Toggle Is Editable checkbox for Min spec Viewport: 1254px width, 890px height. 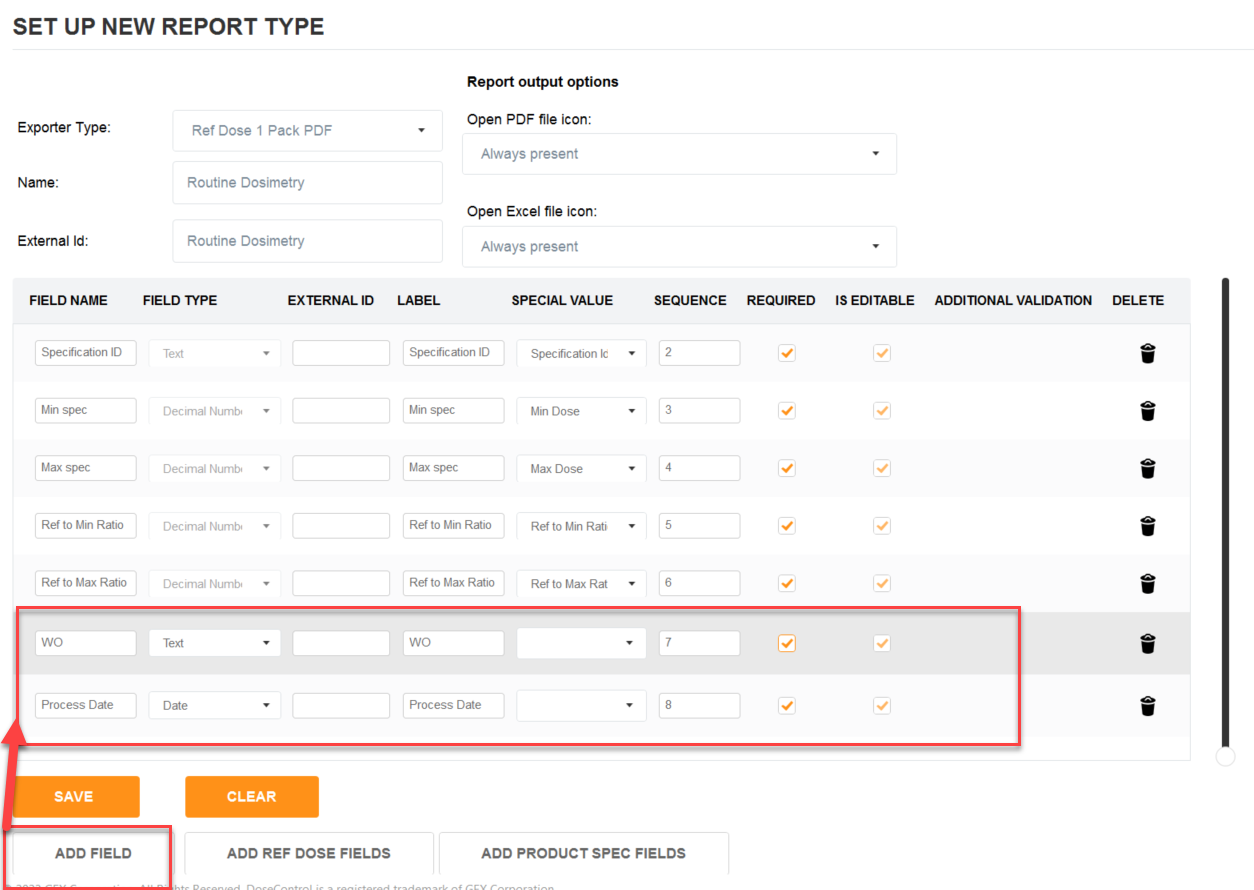[882, 411]
